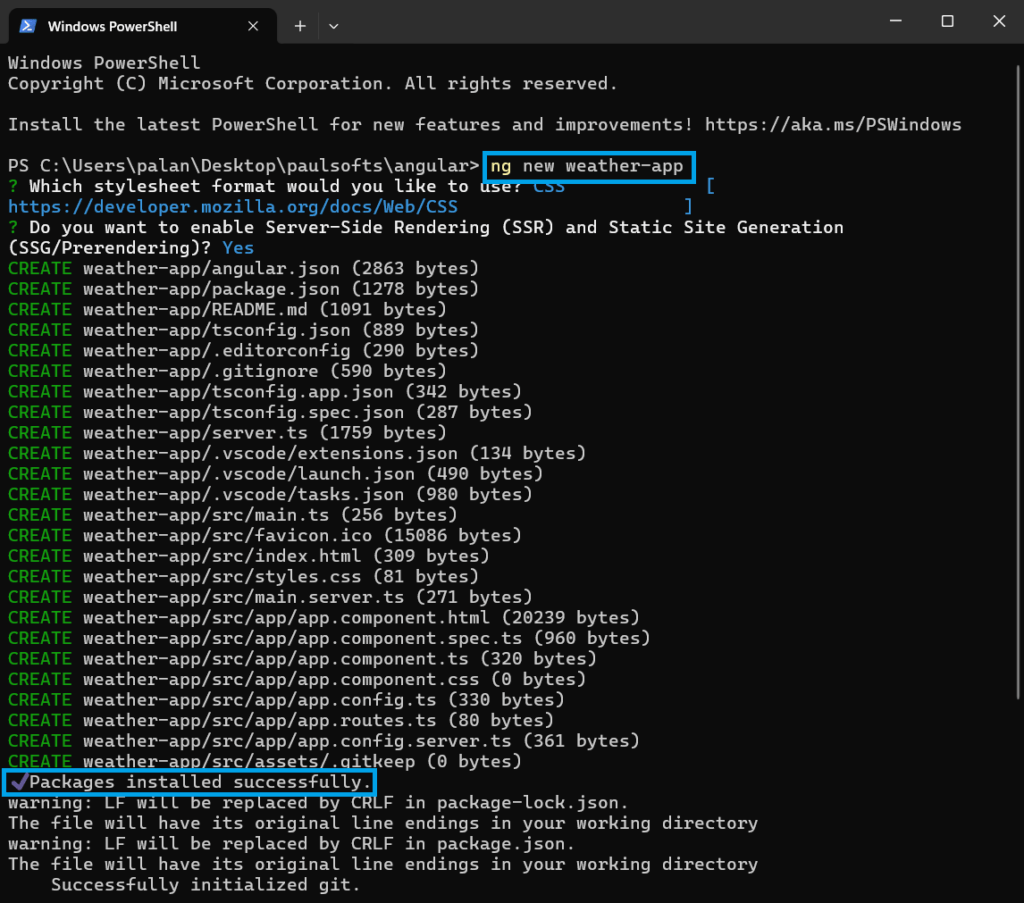This screenshot has width=1024, height=903.
Task: Click the .vscode/launch.json line
Action: [x=275, y=474]
